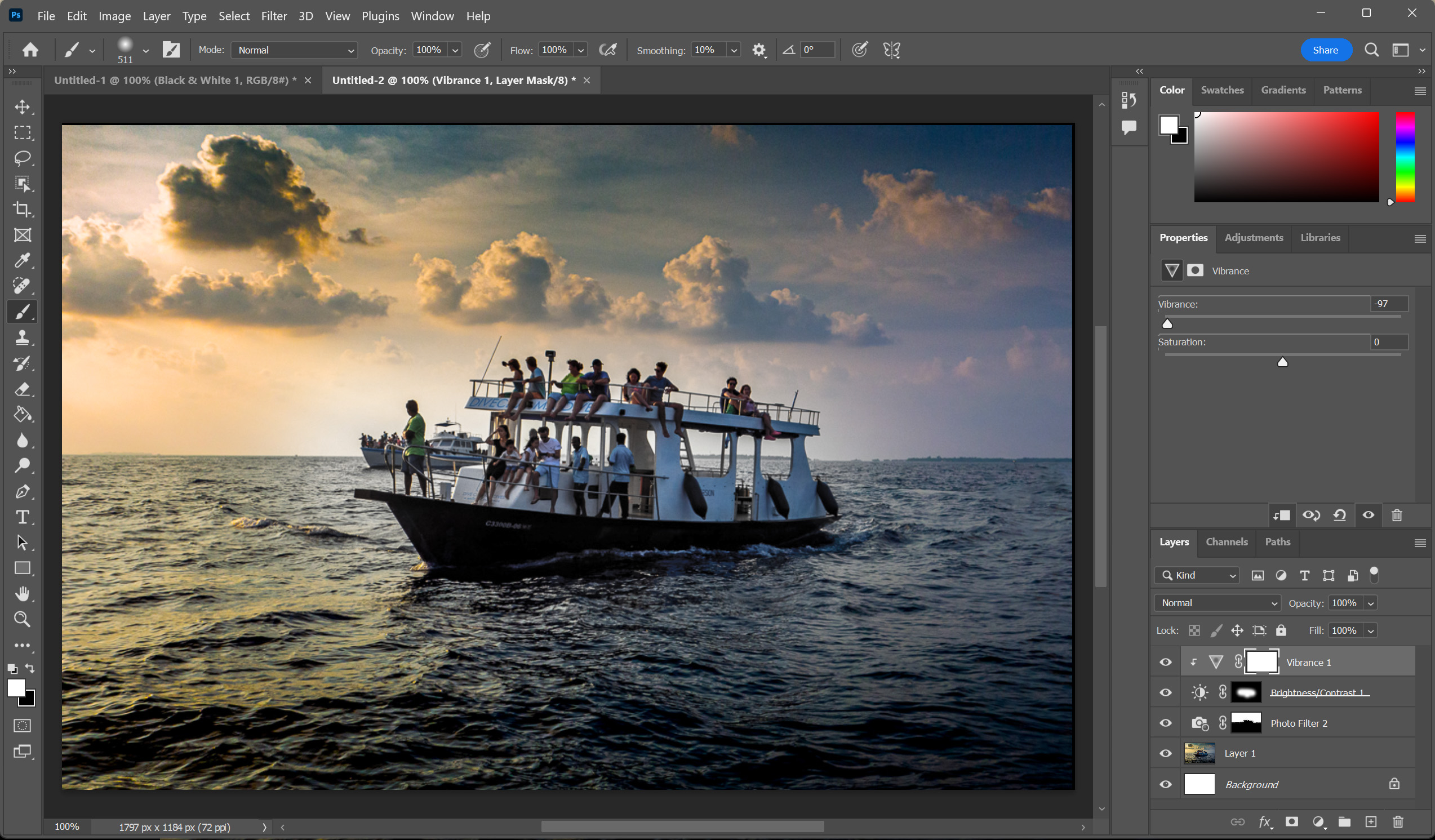Screen dimensions: 1435x840
Task: Switch to the Channels tab
Action: click(x=1227, y=541)
